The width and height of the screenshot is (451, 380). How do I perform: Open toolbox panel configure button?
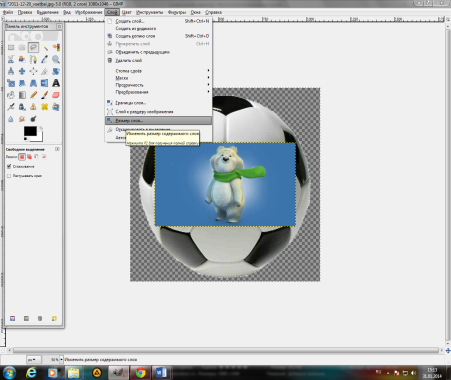pyautogui.click(x=59, y=26)
